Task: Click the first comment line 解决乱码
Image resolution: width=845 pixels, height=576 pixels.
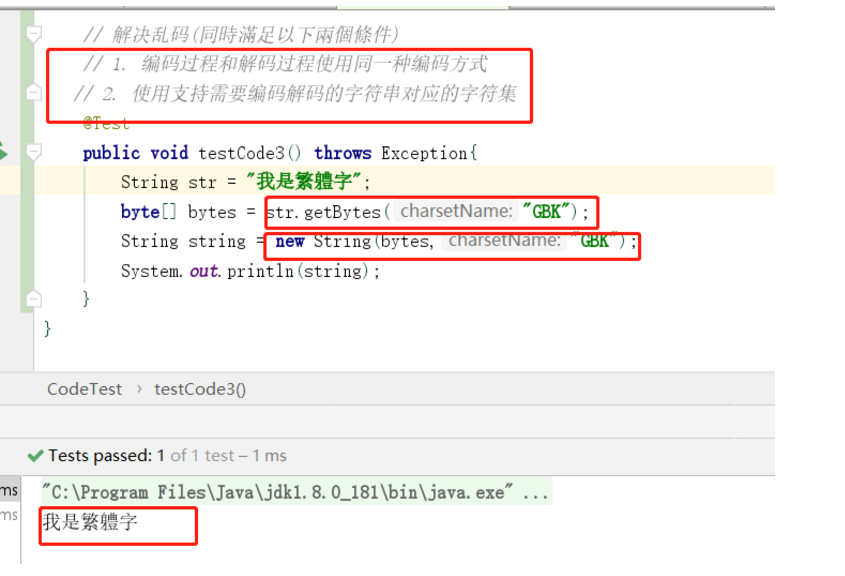Action: pos(241,35)
